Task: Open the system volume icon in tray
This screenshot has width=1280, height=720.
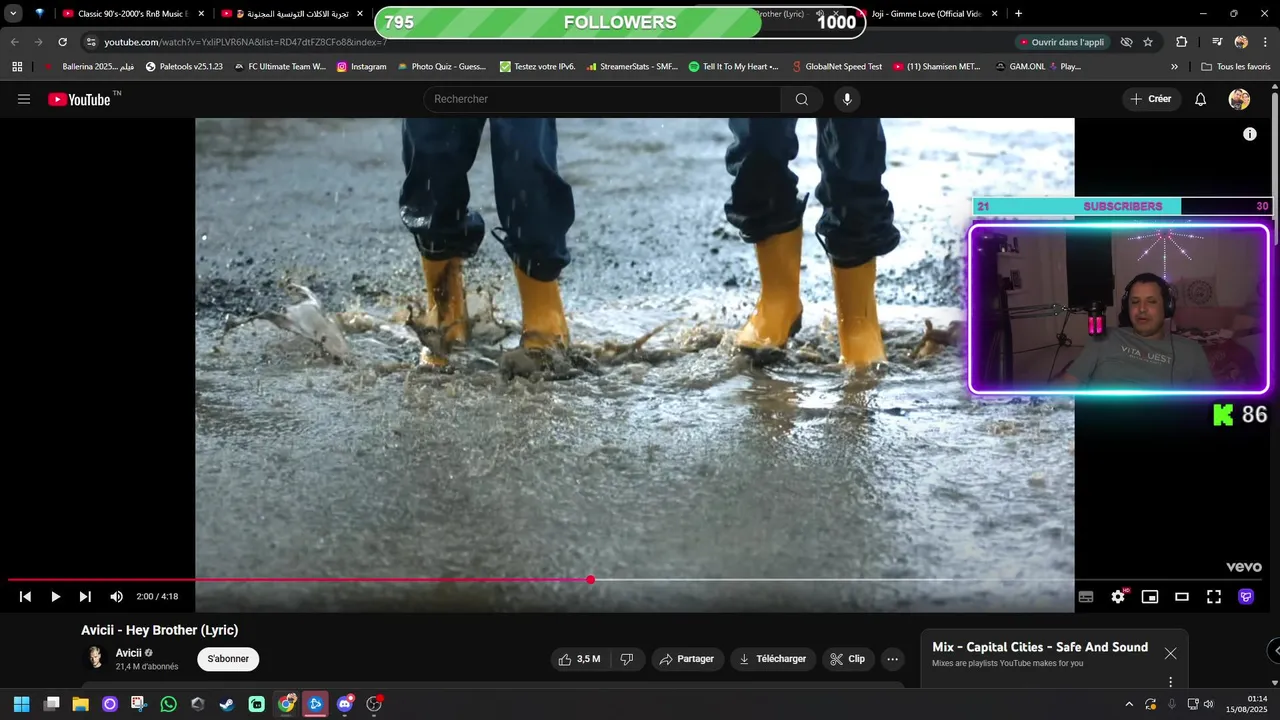Action: click(x=1209, y=704)
